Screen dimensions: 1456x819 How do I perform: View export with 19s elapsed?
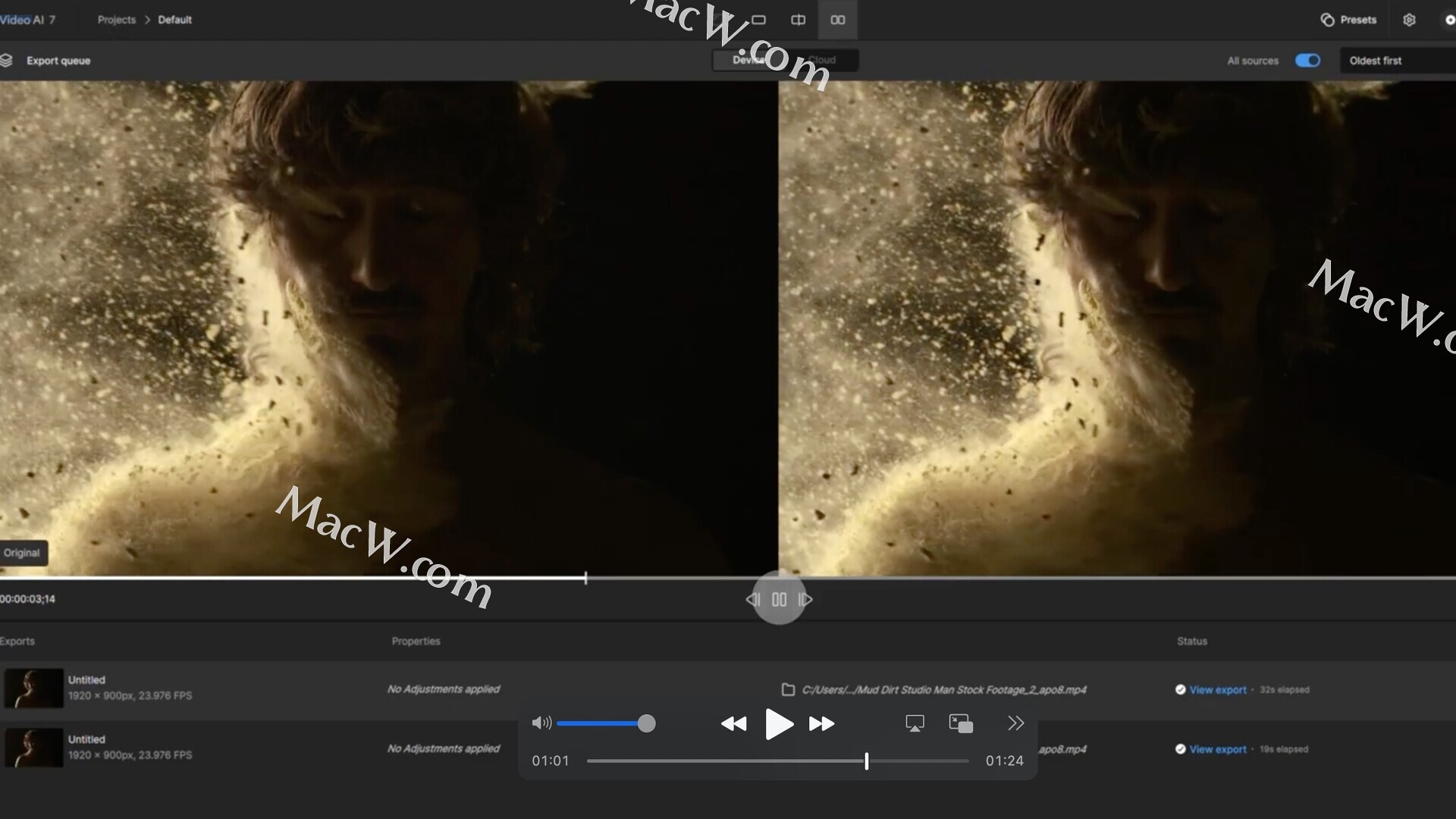pos(1218,749)
